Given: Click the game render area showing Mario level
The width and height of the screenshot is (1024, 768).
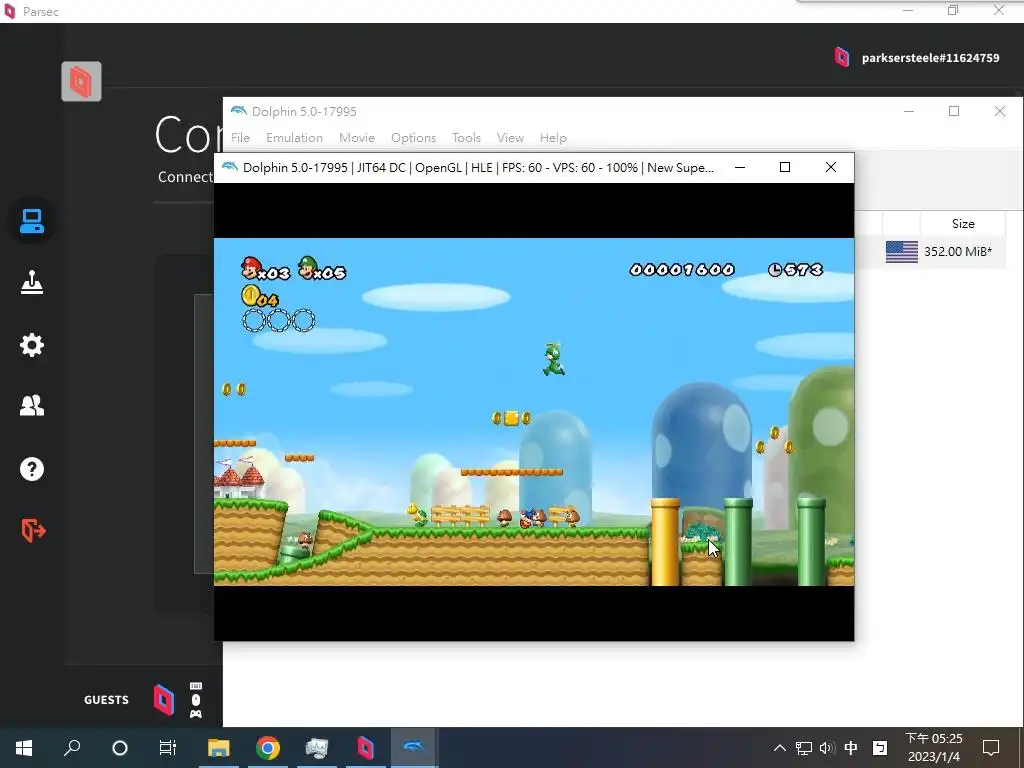Looking at the screenshot, I should (534, 411).
